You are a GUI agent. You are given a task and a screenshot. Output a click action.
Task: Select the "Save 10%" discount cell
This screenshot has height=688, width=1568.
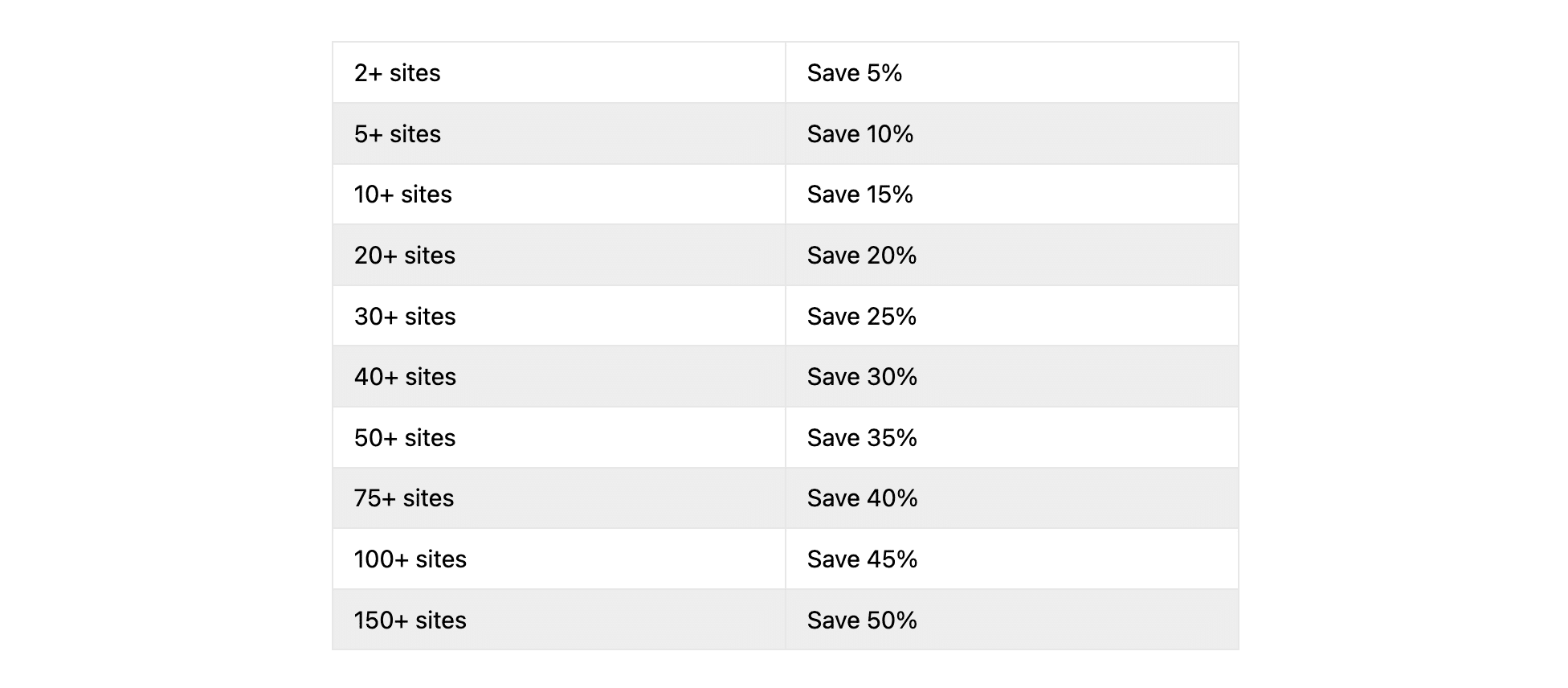[860, 134]
